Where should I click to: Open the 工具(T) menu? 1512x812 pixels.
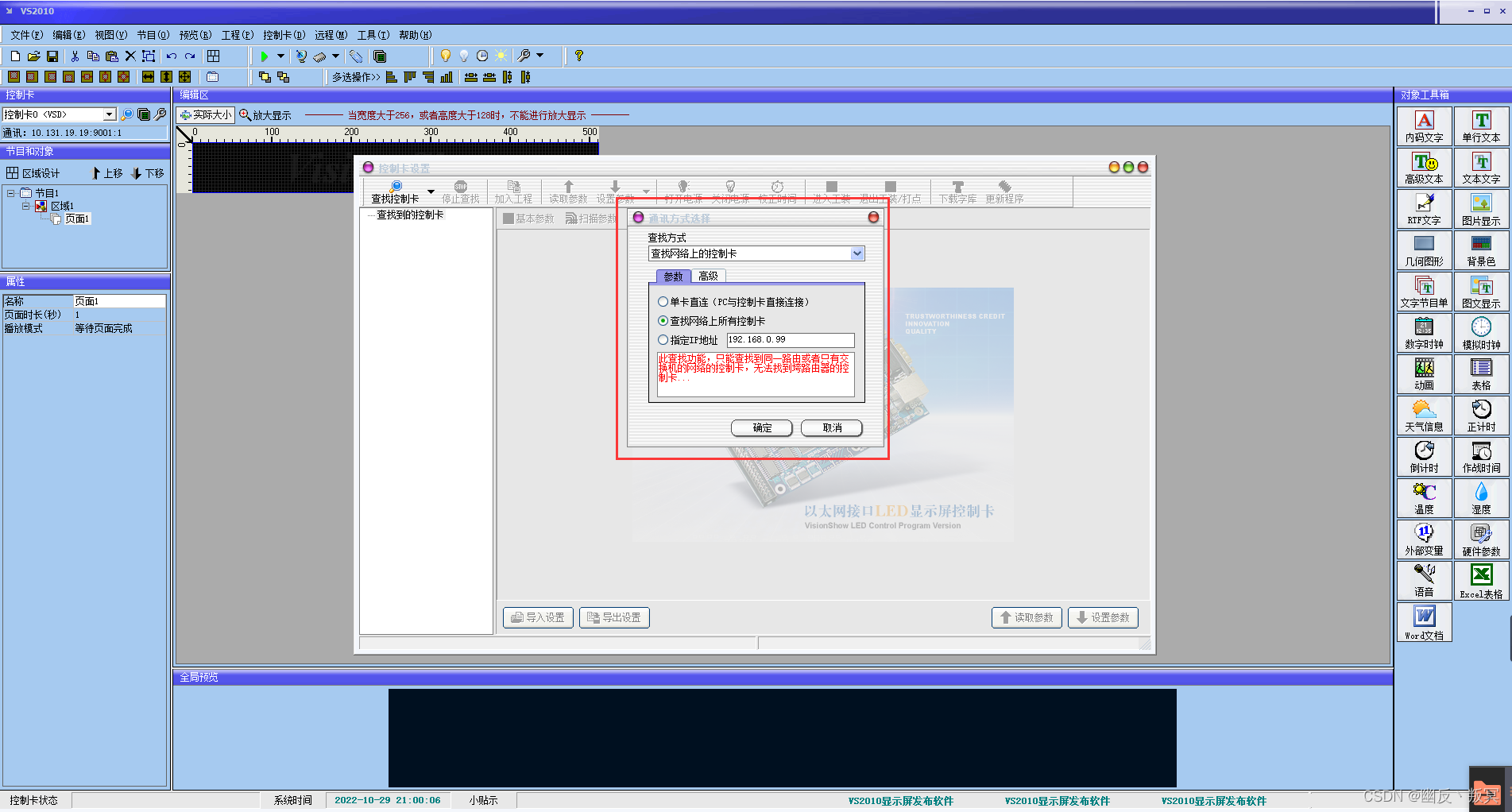click(x=373, y=35)
